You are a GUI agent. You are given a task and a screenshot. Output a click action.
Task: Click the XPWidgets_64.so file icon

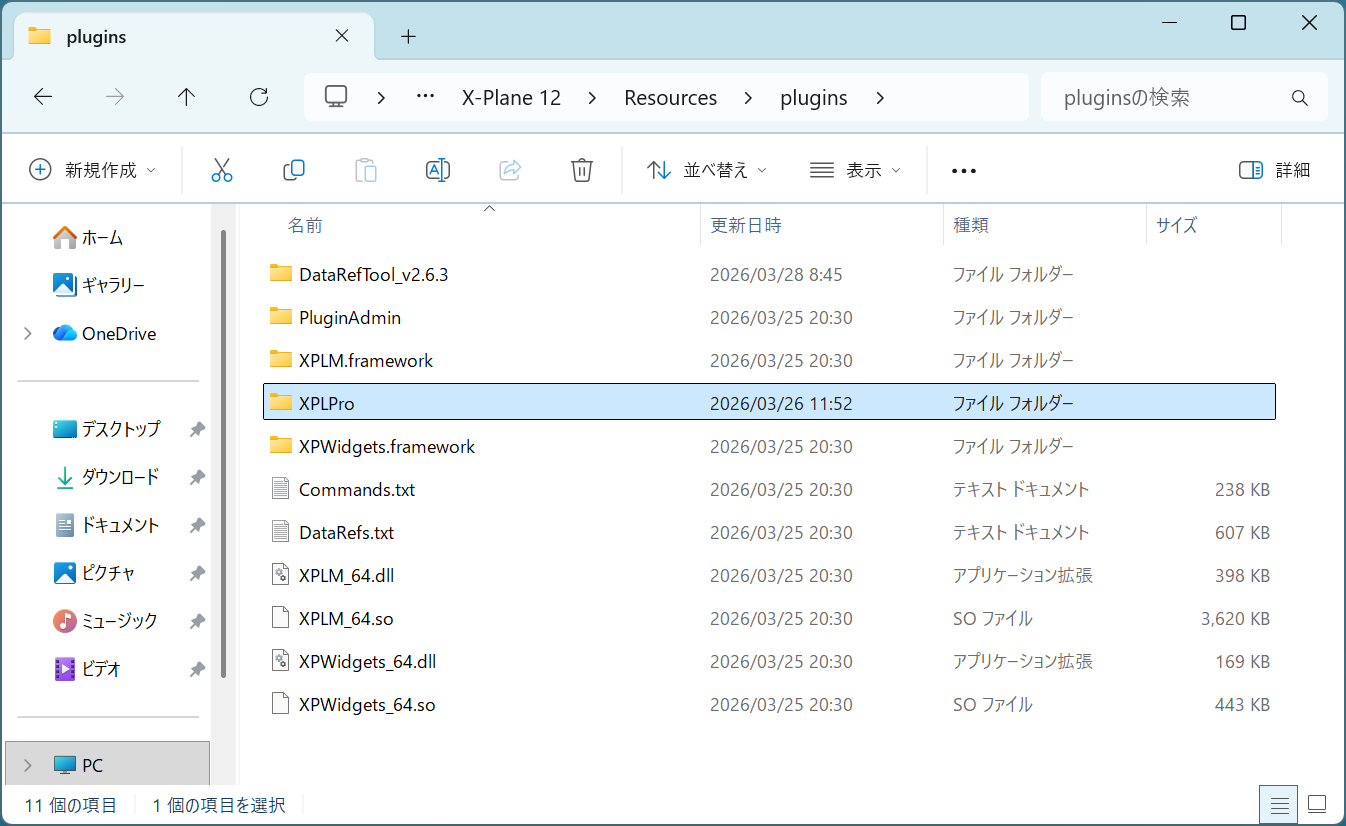pyautogui.click(x=280, y=704)
